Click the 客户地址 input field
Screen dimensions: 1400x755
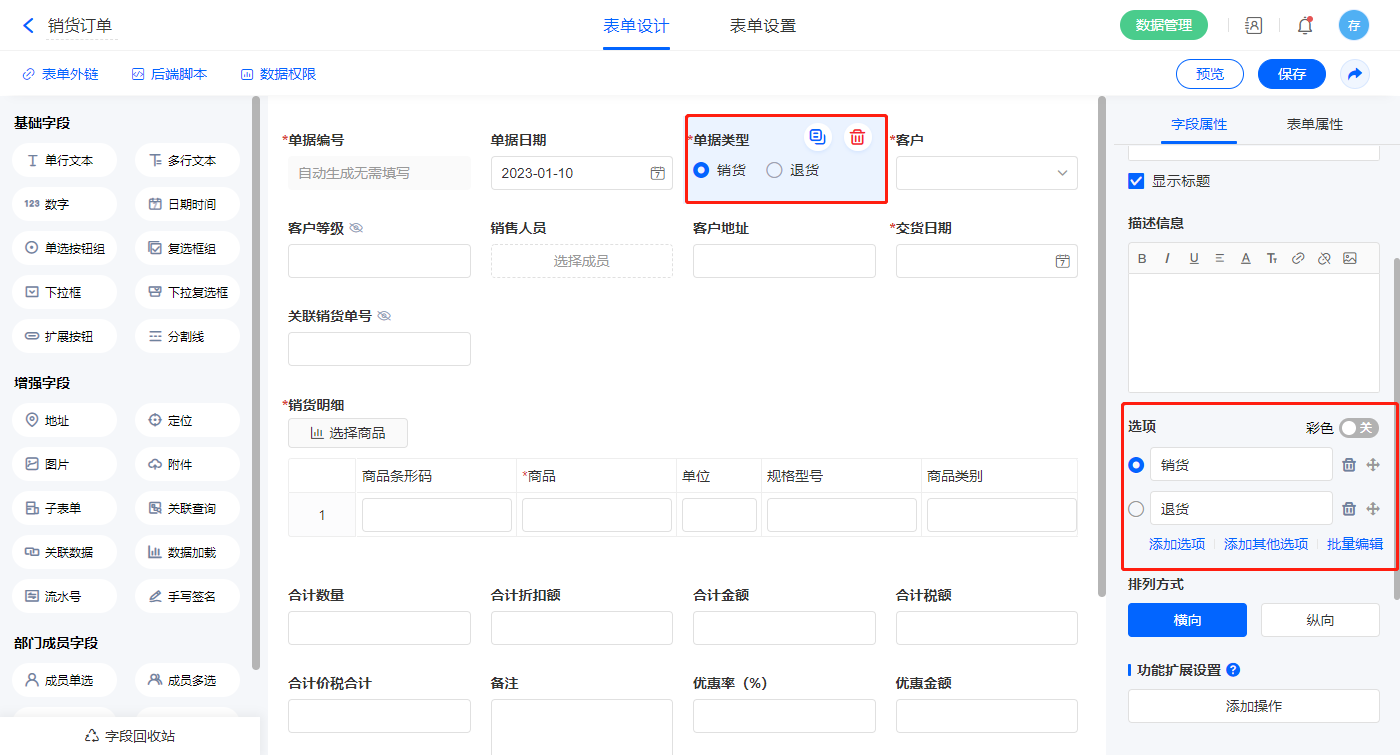(784, 261)
